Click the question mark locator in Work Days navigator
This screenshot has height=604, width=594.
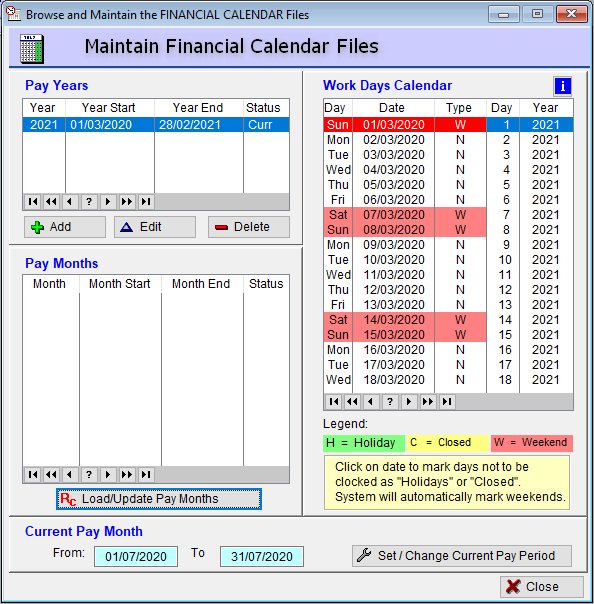coord(389,402)
